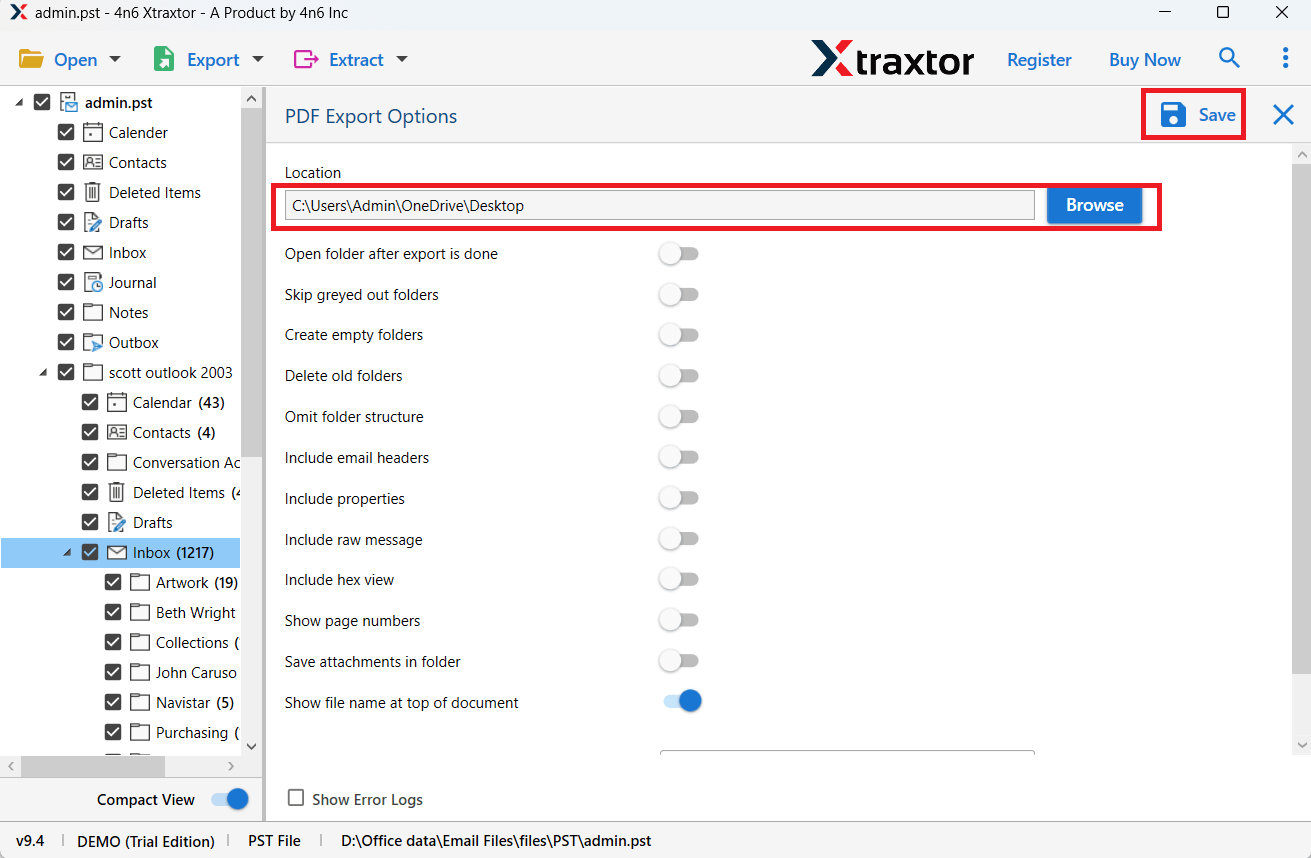This screenshot has height=858, width=1311.
Task: Click the Beth Wright folder icon
Action: pos(140,612)
